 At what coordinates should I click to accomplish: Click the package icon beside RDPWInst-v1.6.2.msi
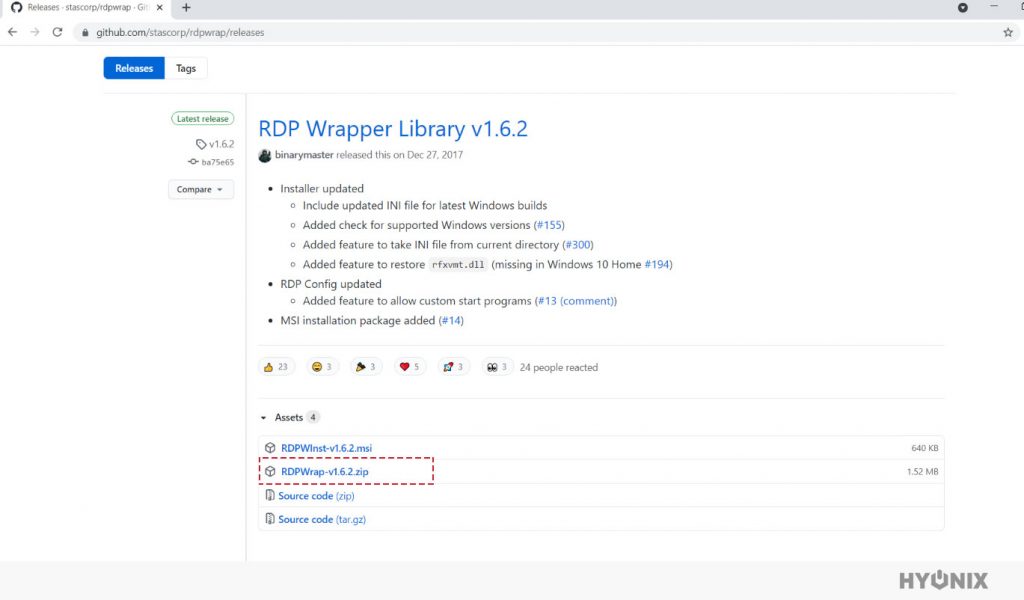pyautogui.click(x=271, y=447)
